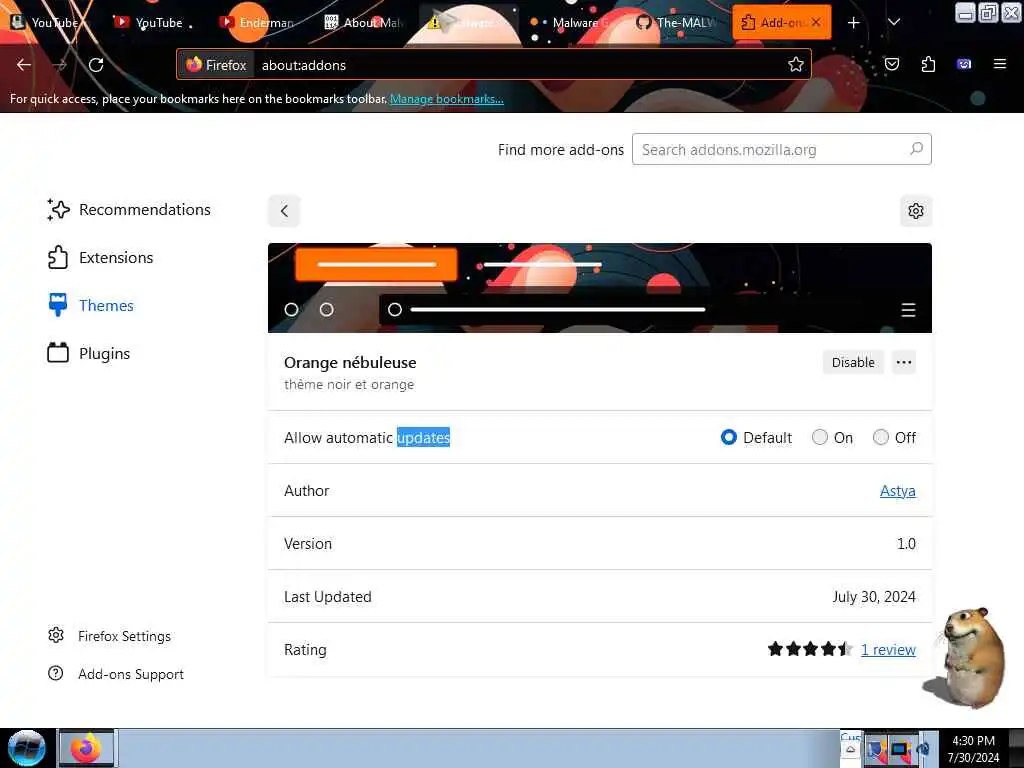Image resolution: width=1024 pixels, height=768 pixels.
Task: Open the taskbar clock showing 4:30 PM
Action: (973, 748)
